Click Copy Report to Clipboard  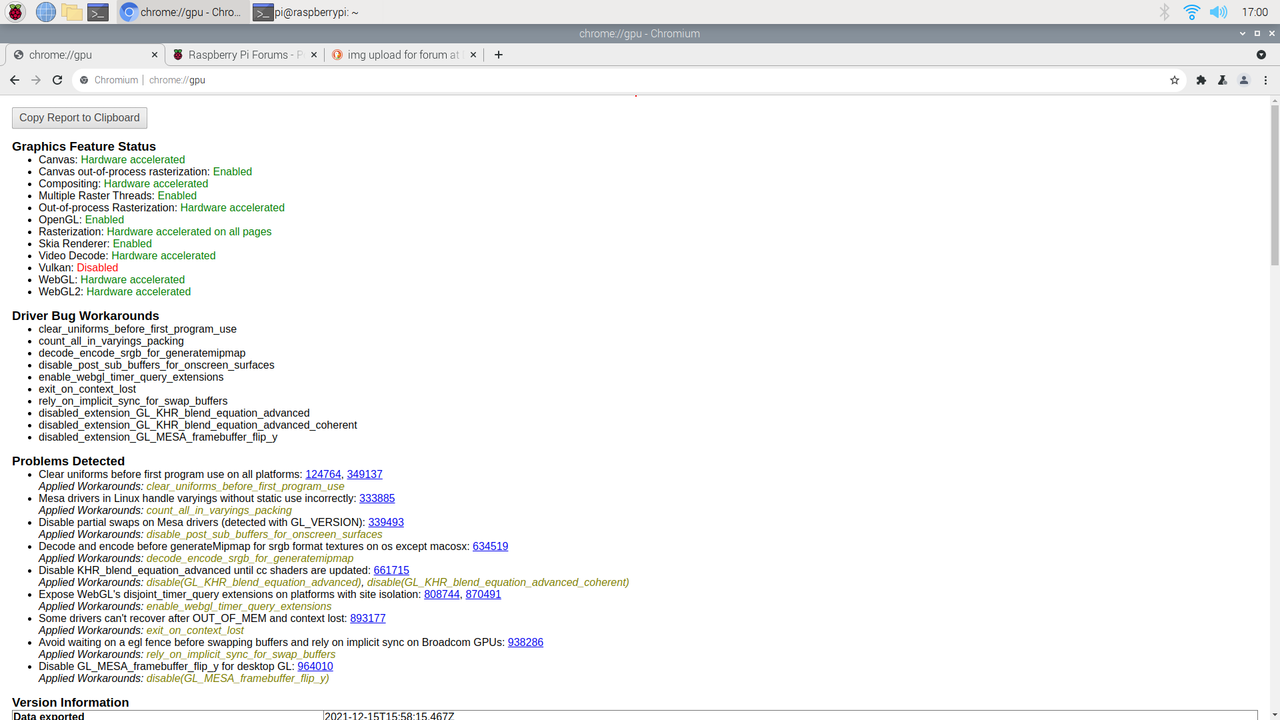(x=79, y=117)
